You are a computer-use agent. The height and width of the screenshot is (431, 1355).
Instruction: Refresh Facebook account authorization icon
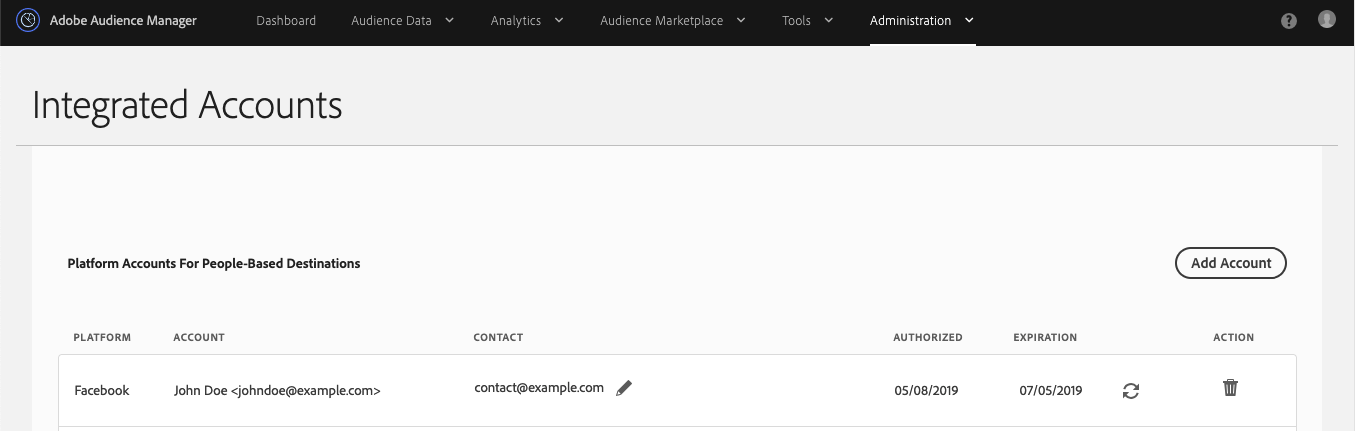(x=1131, y=391)
